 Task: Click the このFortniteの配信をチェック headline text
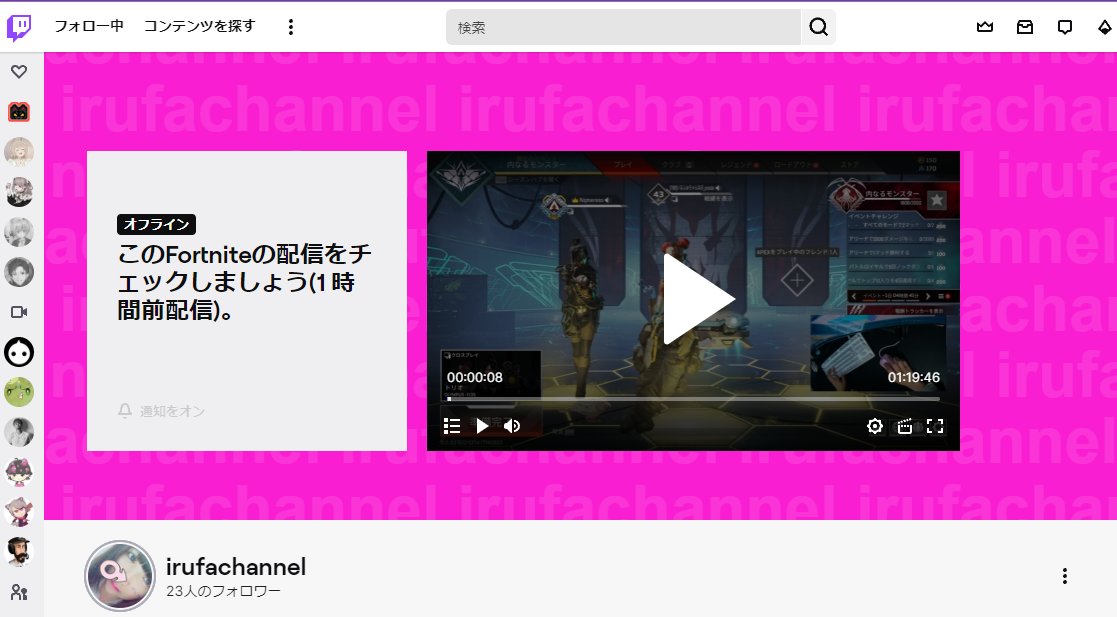coord(244,282)
